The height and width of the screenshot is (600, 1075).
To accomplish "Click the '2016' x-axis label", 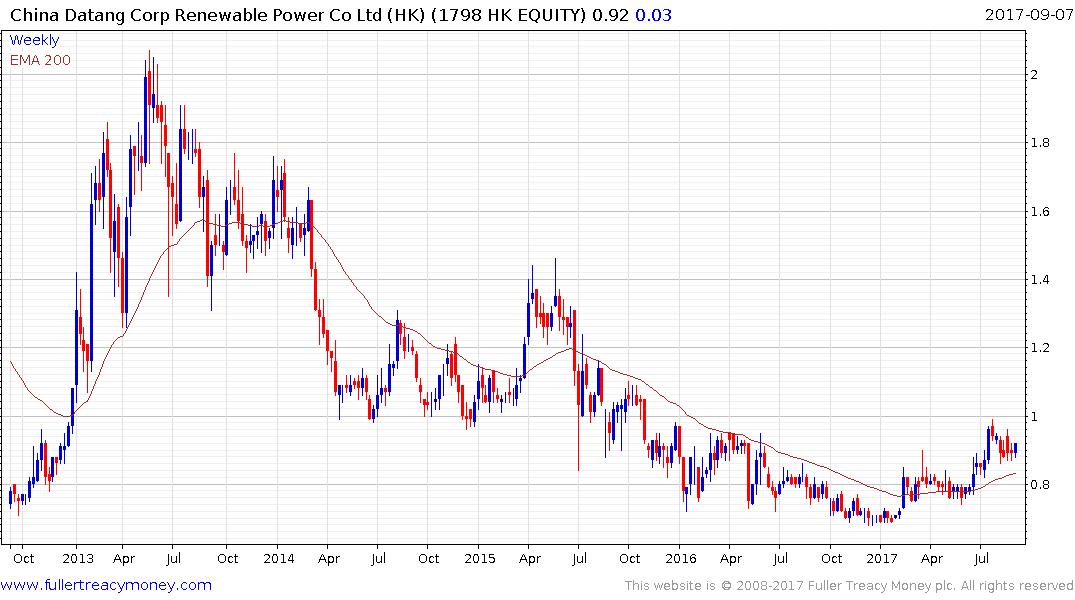I will click(x=680, y=559).
